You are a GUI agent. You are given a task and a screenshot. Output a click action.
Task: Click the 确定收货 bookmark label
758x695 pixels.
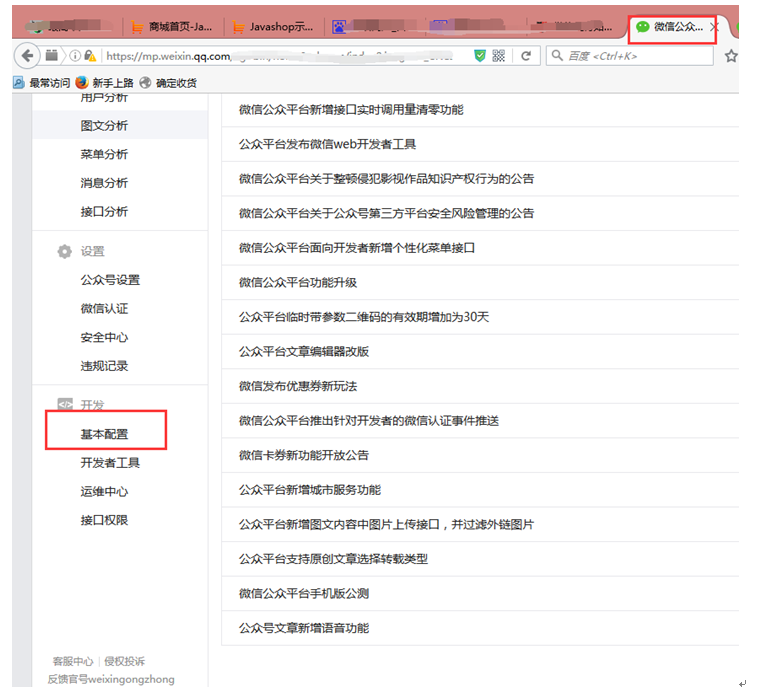coord(176,83)
